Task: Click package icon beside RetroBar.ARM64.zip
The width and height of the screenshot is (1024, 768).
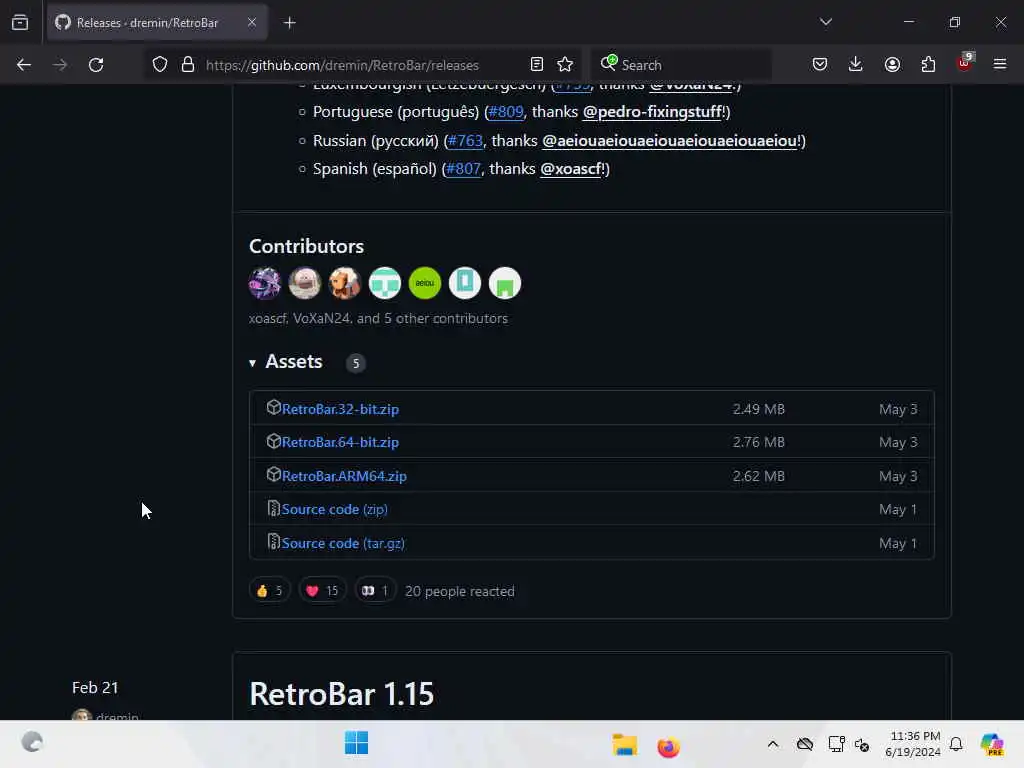Action: click(274, 474)
